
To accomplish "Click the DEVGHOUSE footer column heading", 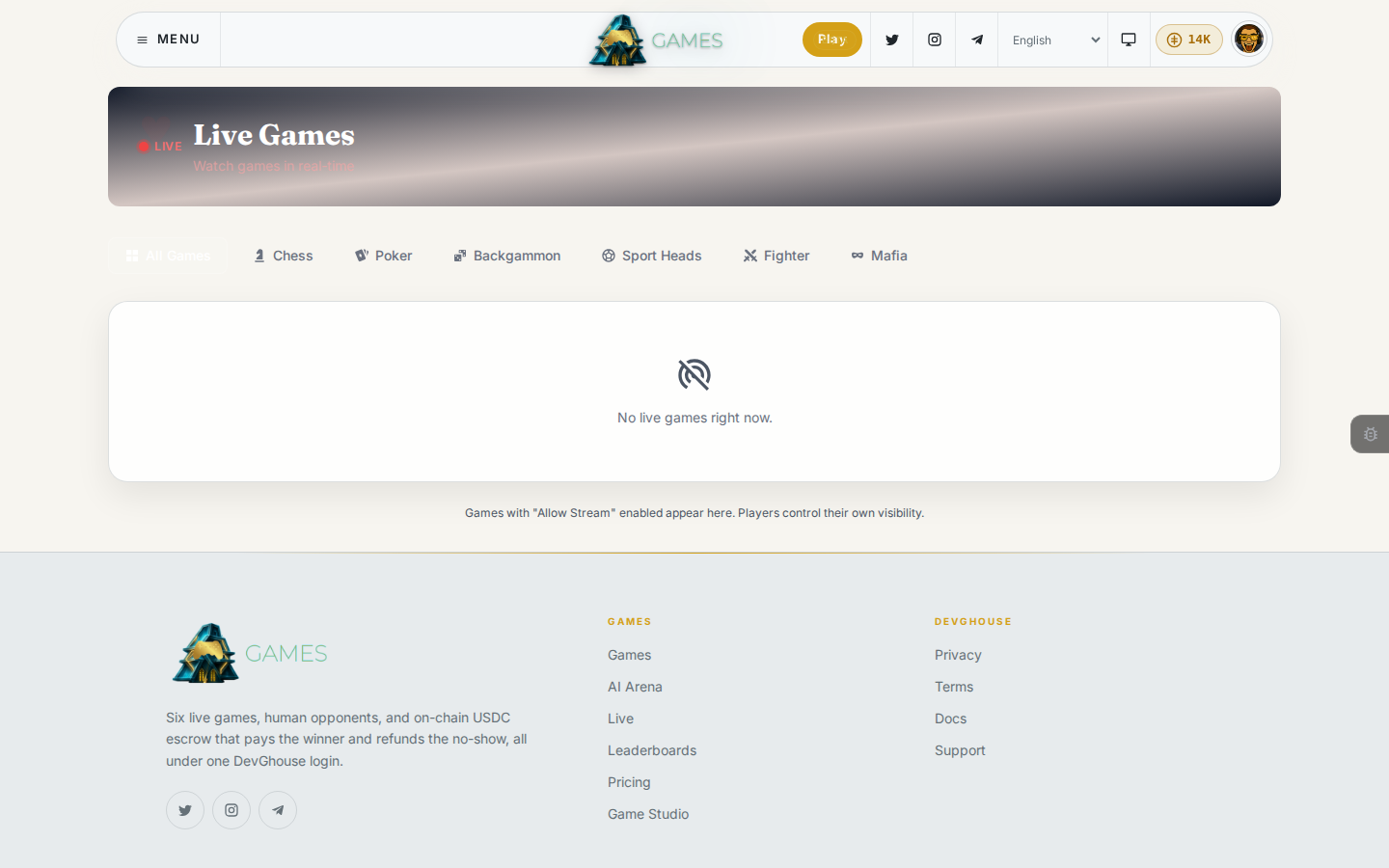I will coord(973,622).
